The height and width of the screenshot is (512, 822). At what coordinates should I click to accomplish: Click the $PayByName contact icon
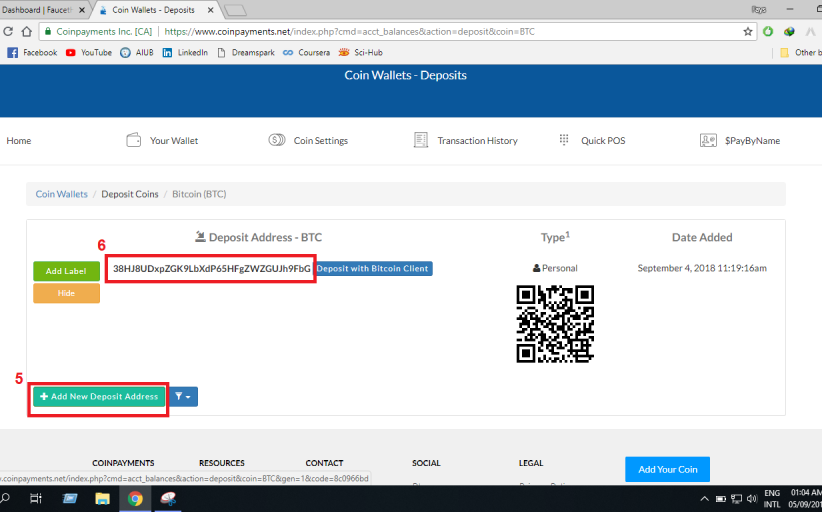[708, 141]
